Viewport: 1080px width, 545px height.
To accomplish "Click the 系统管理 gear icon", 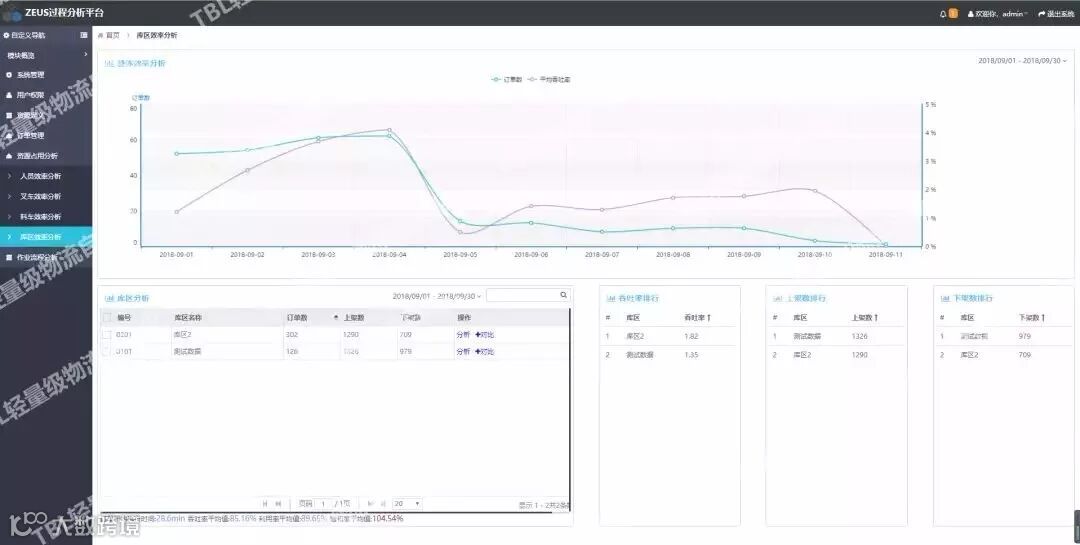I will pos(9,75).
